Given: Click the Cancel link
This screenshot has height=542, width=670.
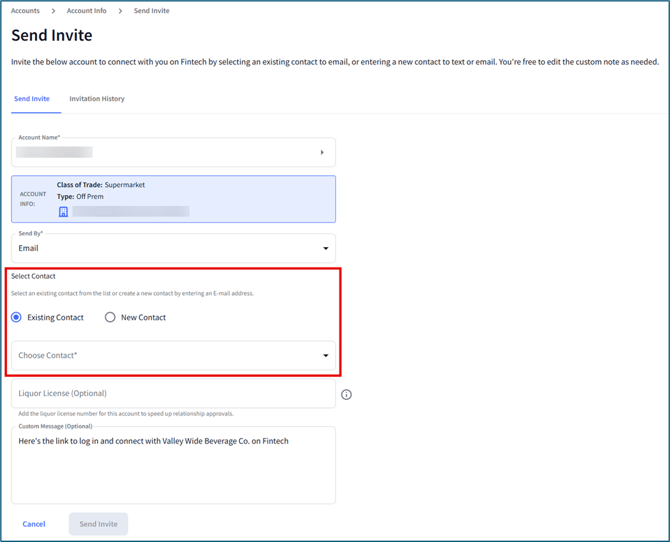Looking at the screenshot, I should (34, 524).
